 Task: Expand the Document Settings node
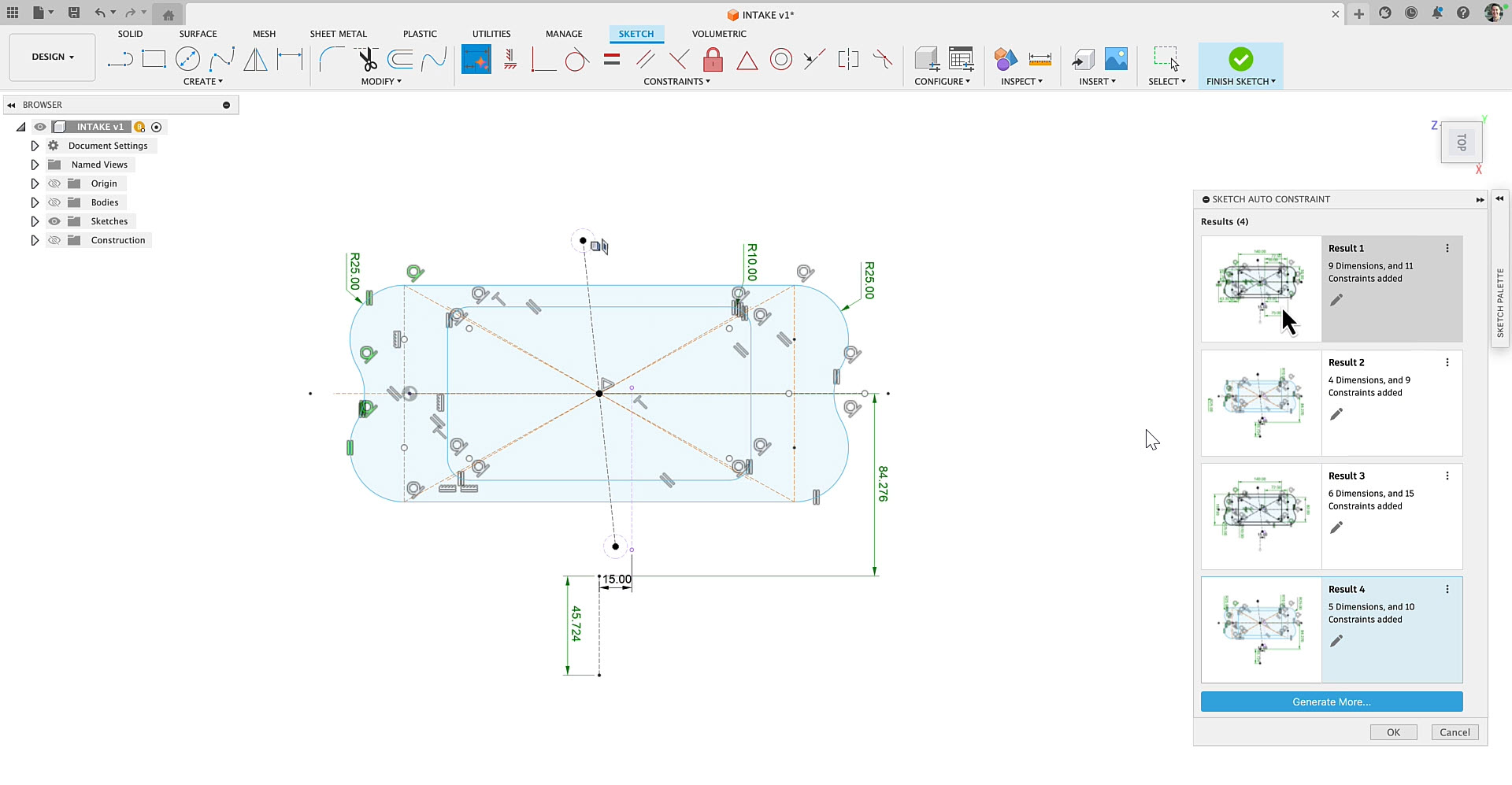(x=35, y=146)
